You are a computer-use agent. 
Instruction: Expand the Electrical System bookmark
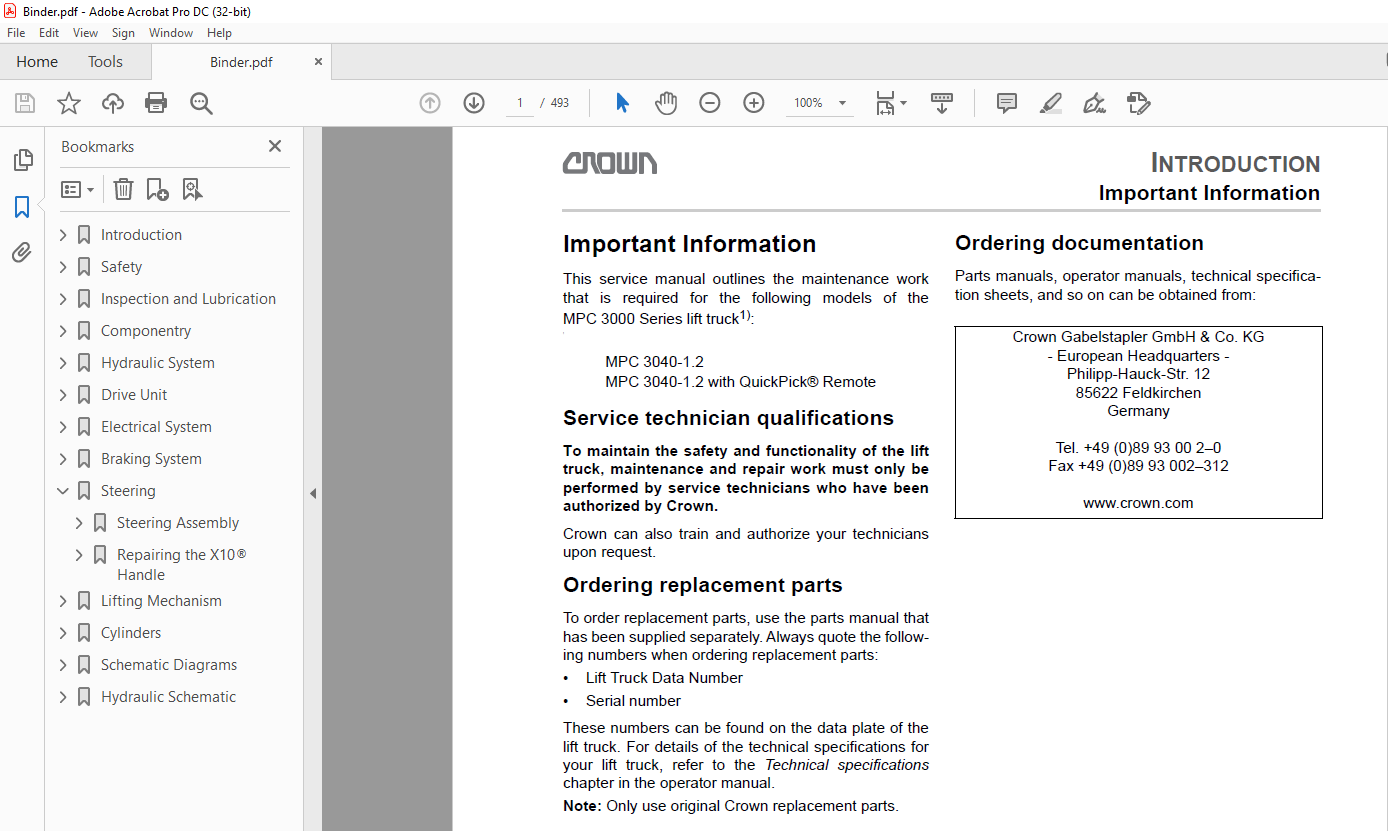pyautogui.click(x=63, y=427)
